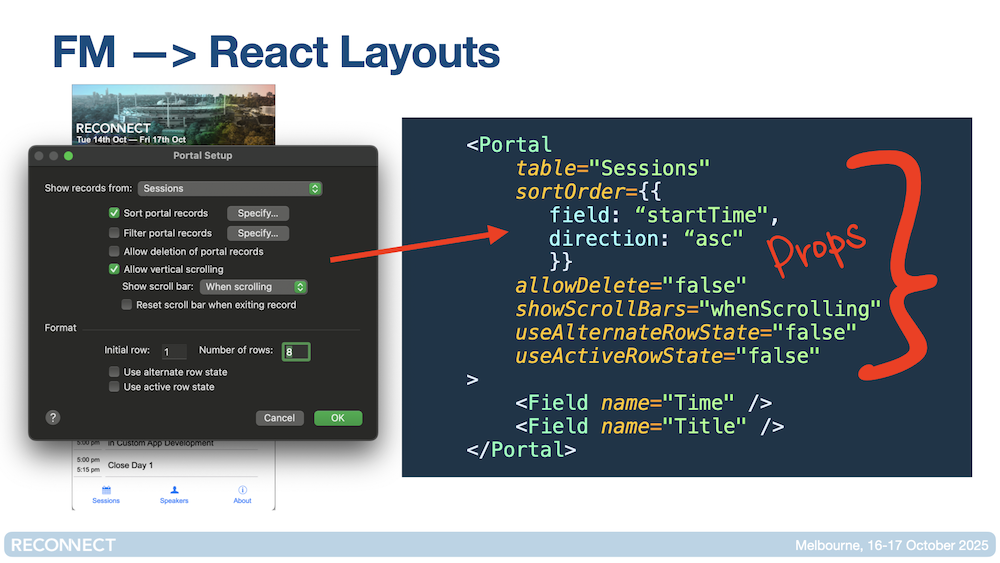Click Specify button for Sort portal records

(x=258, y=213)
